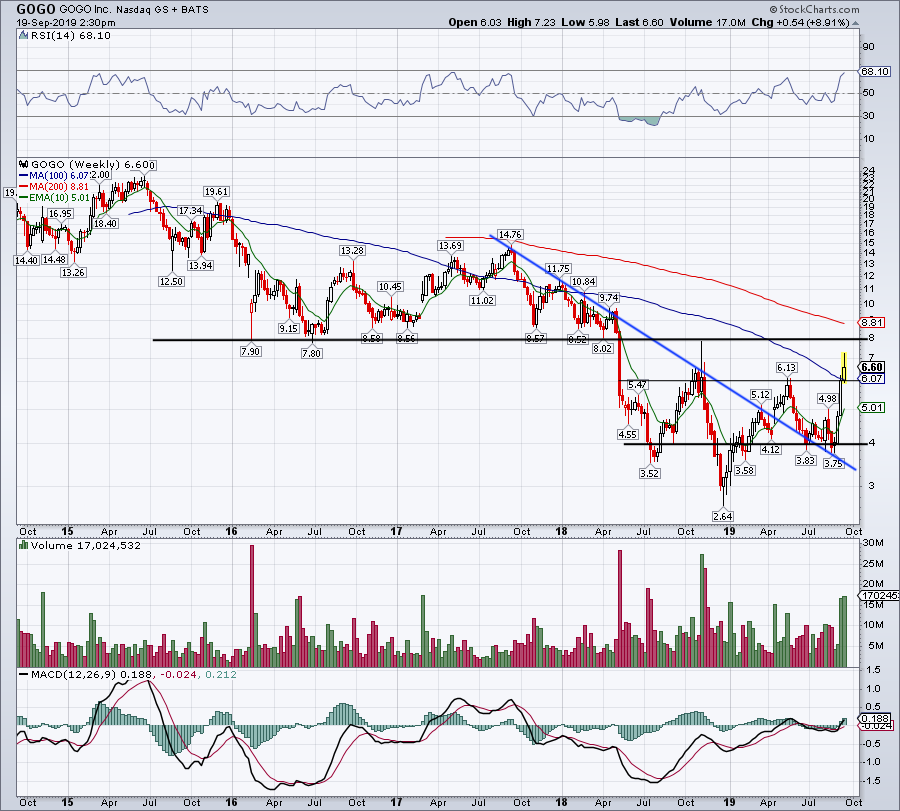Click the RSI panel indicator icon
Viewport: 900px width, 811px height.
pos(23,36)
